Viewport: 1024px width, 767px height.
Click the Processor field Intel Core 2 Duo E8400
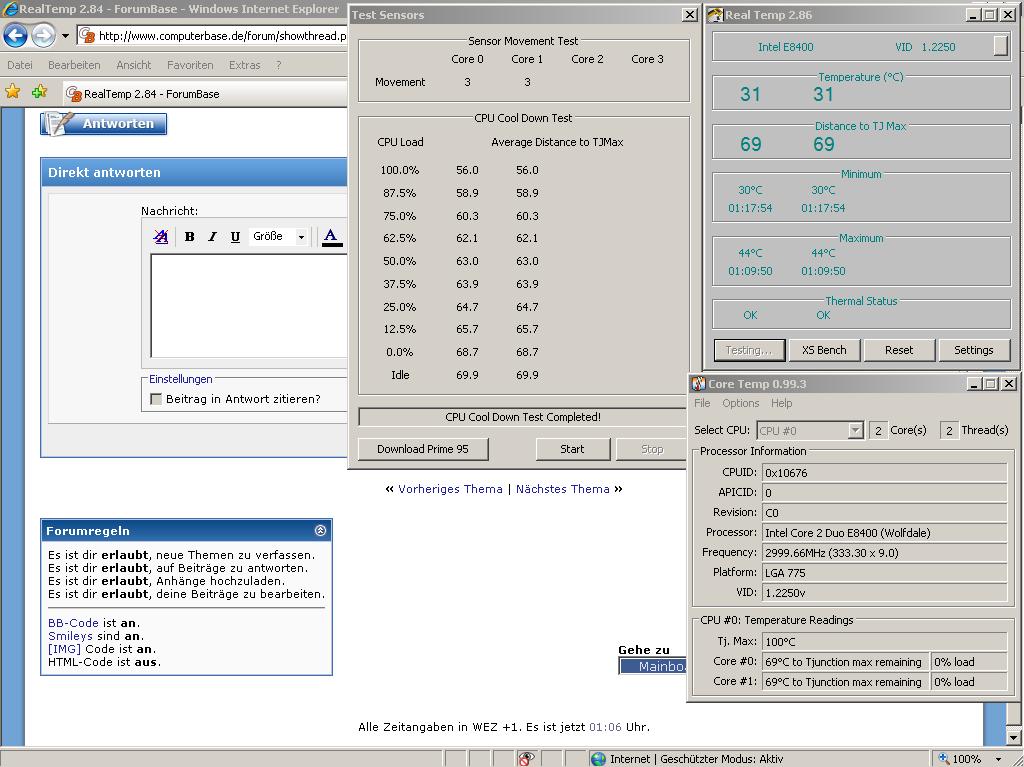(x=884, y=532)
